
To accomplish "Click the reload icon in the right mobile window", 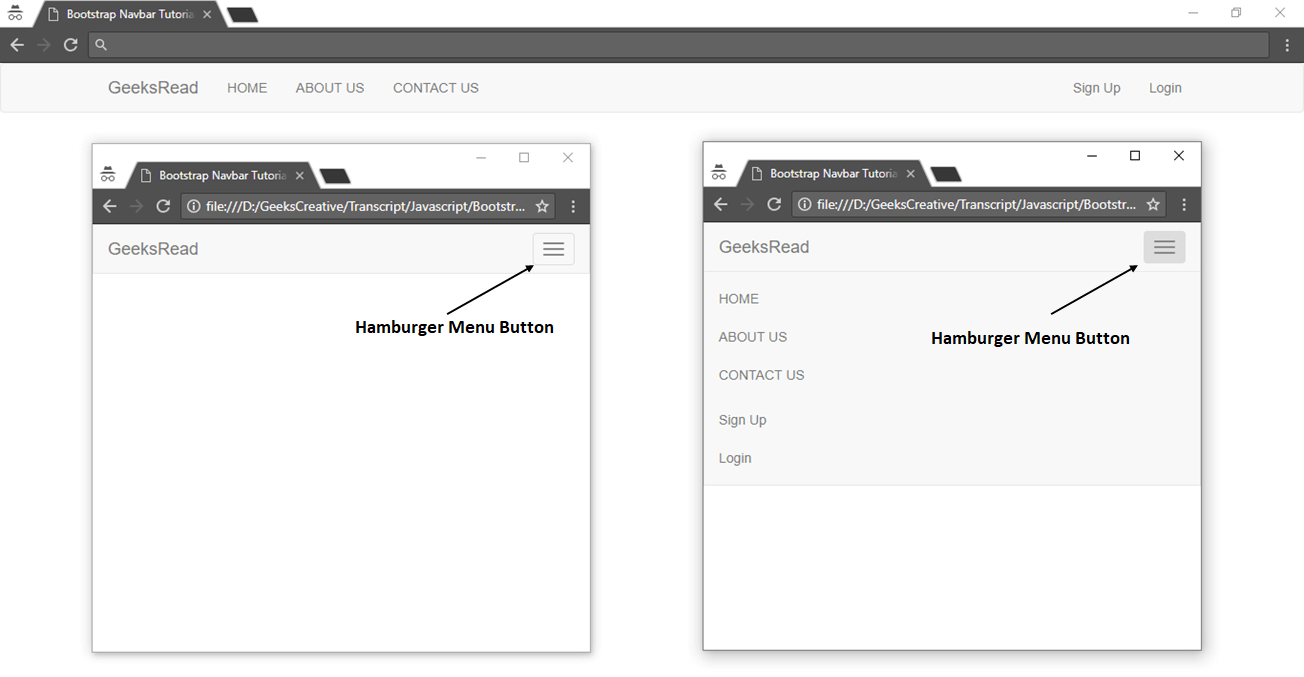I will point(774,204).
